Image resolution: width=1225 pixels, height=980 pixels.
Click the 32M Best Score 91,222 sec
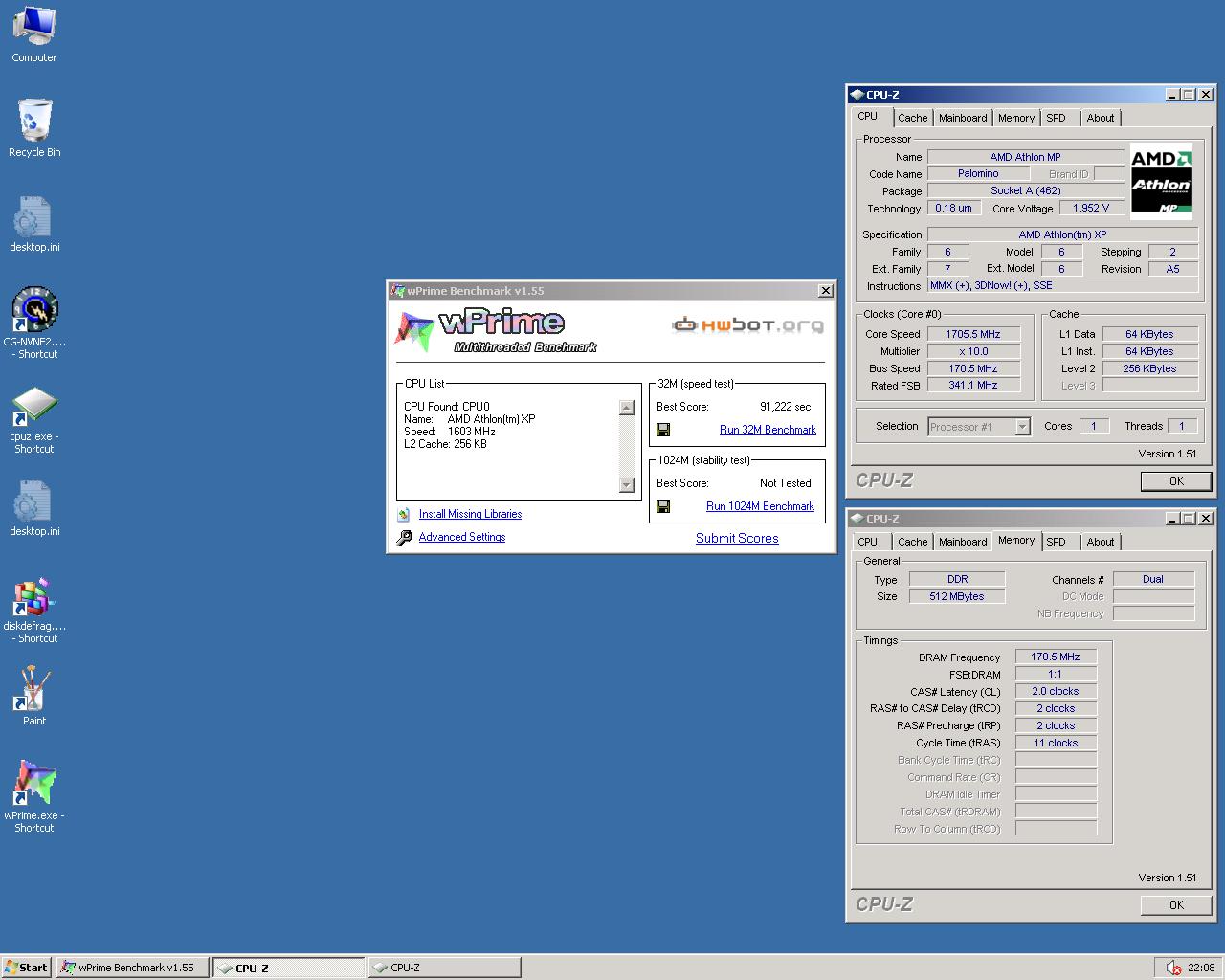785,407
